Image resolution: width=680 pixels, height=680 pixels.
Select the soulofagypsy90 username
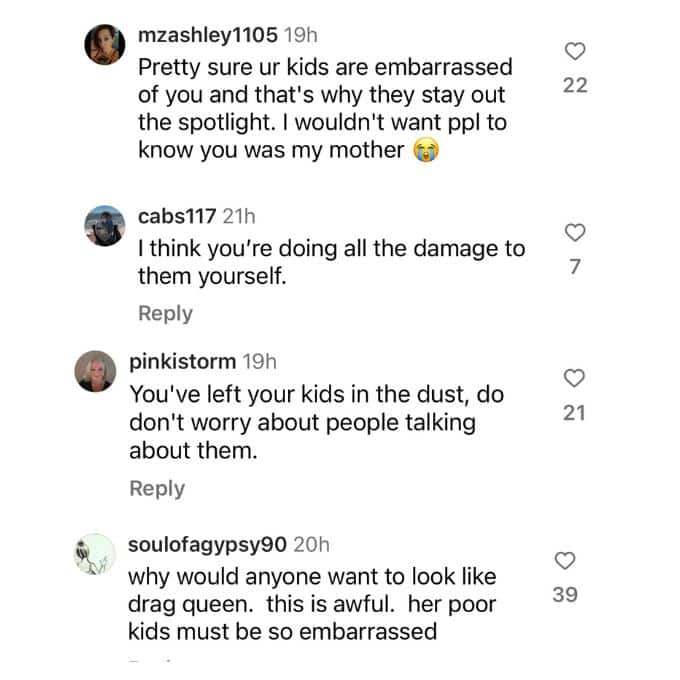click(x=207, y=545)
